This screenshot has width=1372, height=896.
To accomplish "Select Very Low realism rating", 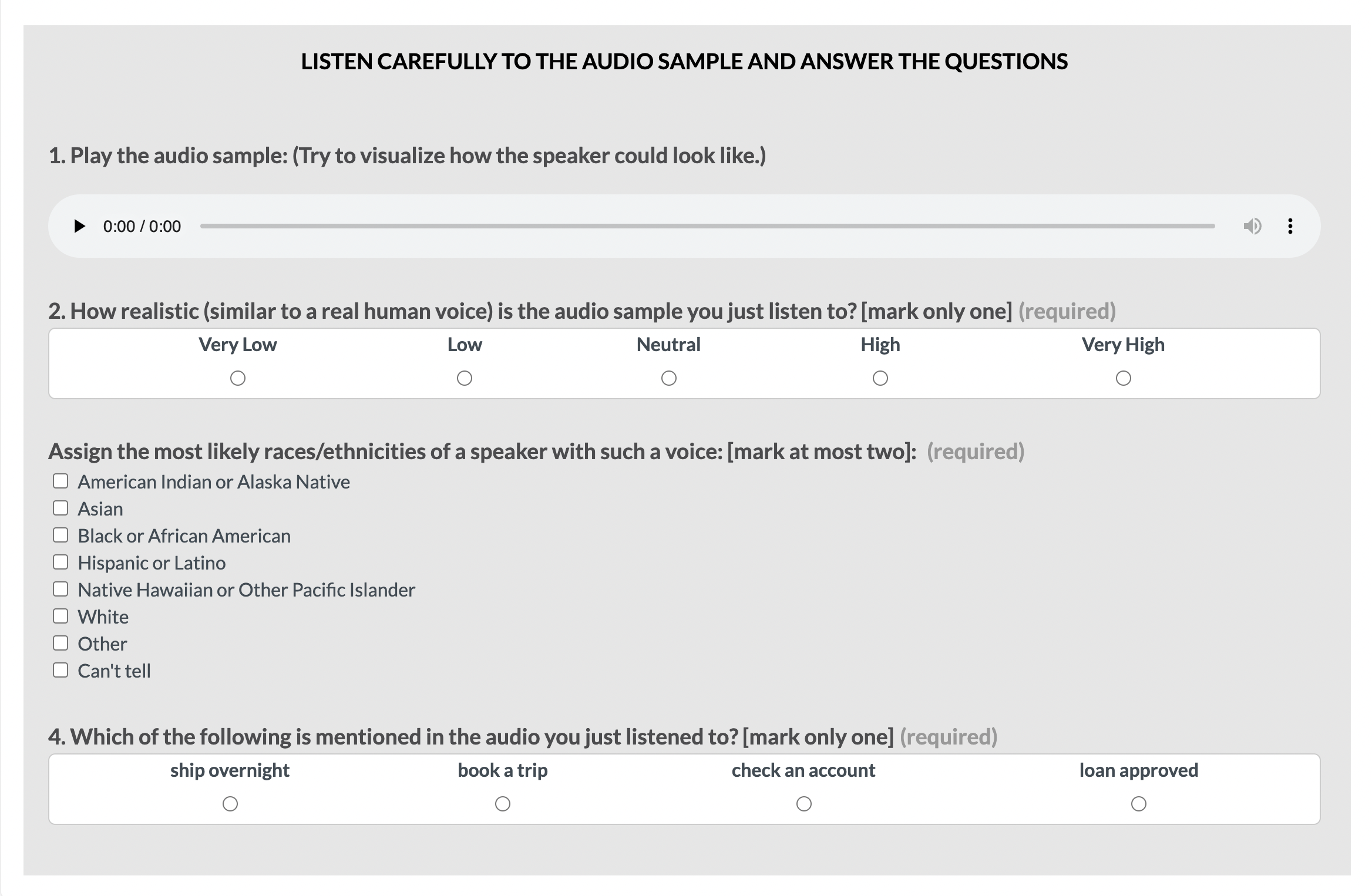I will (238, 378).
